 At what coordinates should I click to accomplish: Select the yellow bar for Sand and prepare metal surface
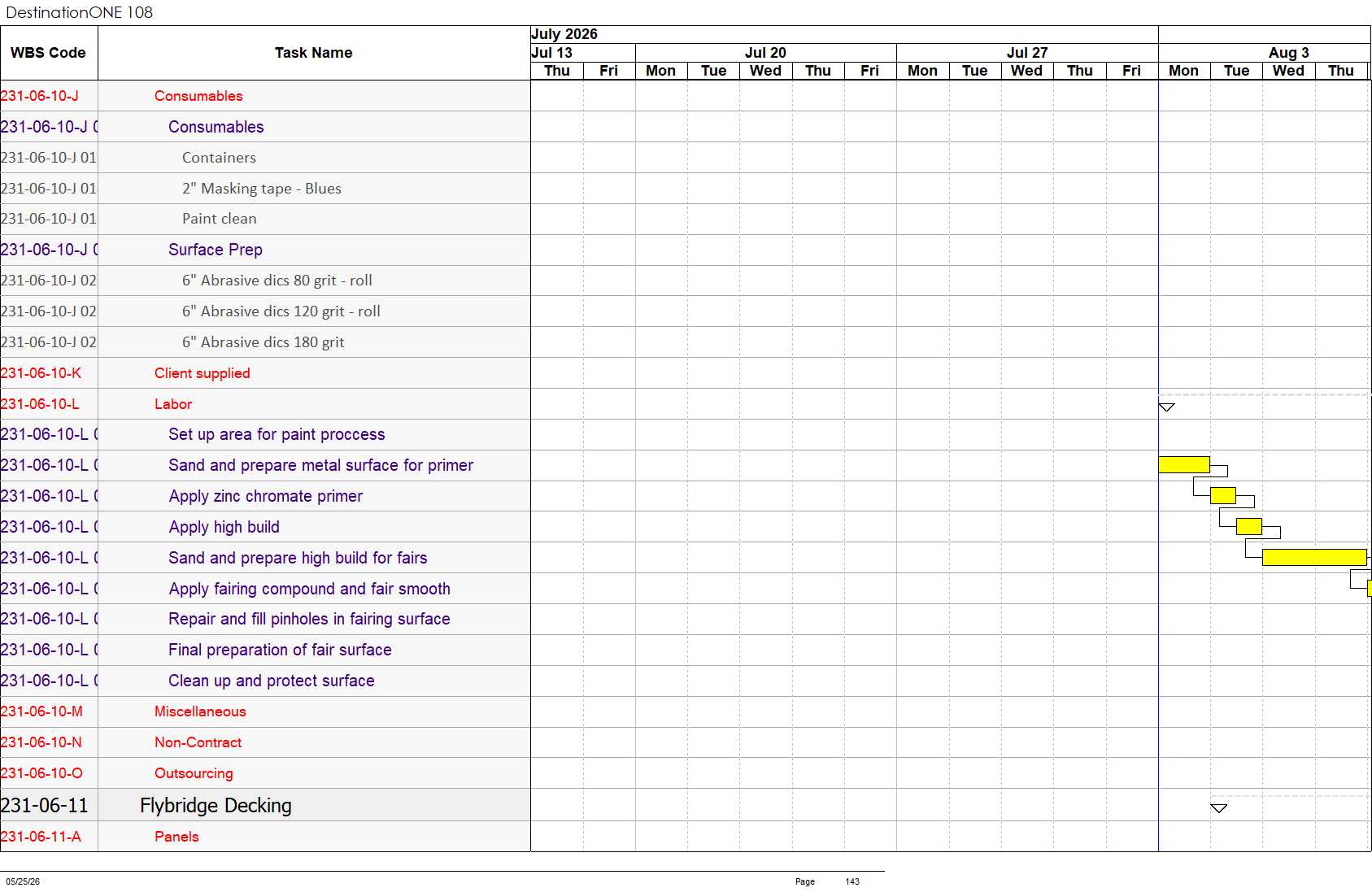coord(1184,464)
